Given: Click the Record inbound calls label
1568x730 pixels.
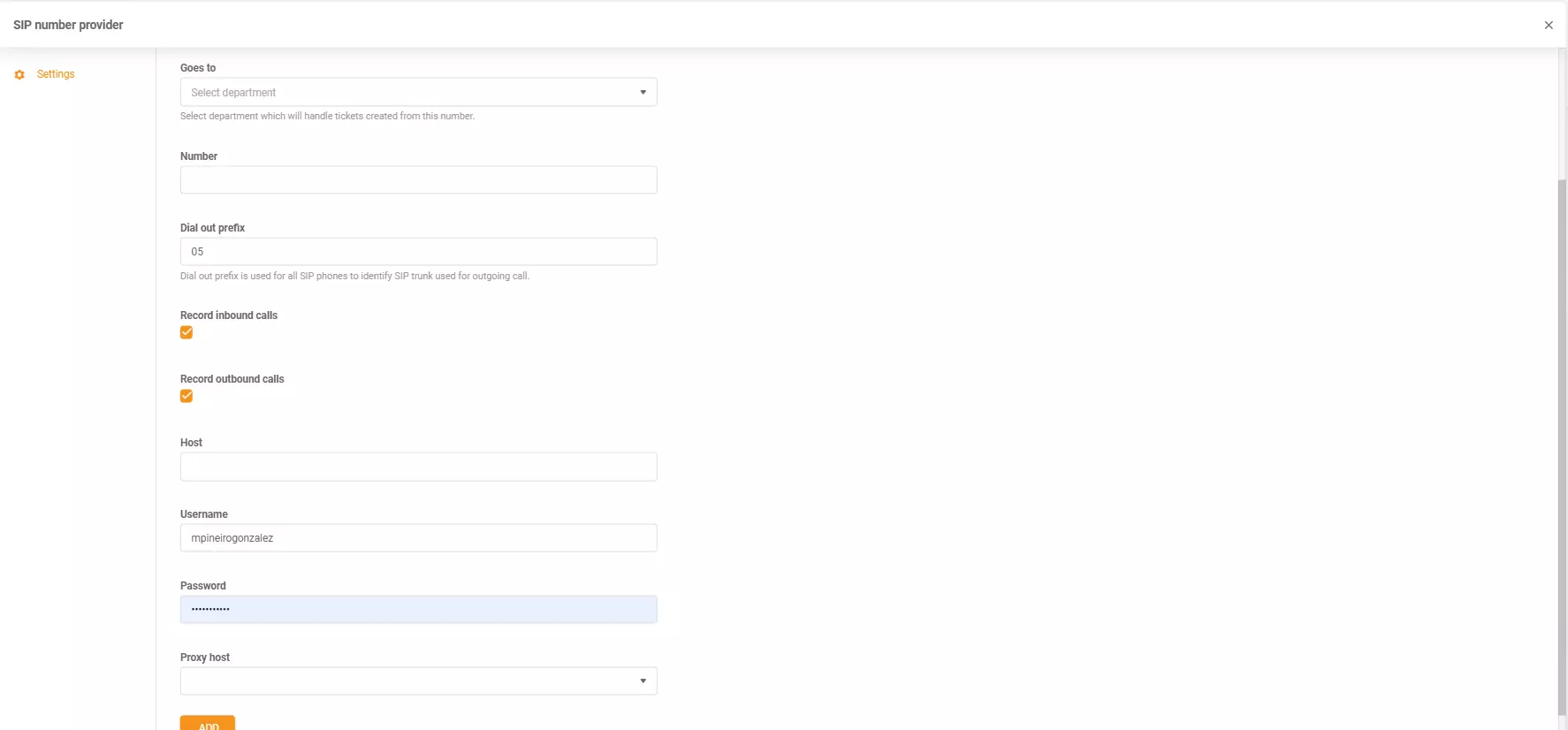Looking at the screenshot, I should (229, 316).
